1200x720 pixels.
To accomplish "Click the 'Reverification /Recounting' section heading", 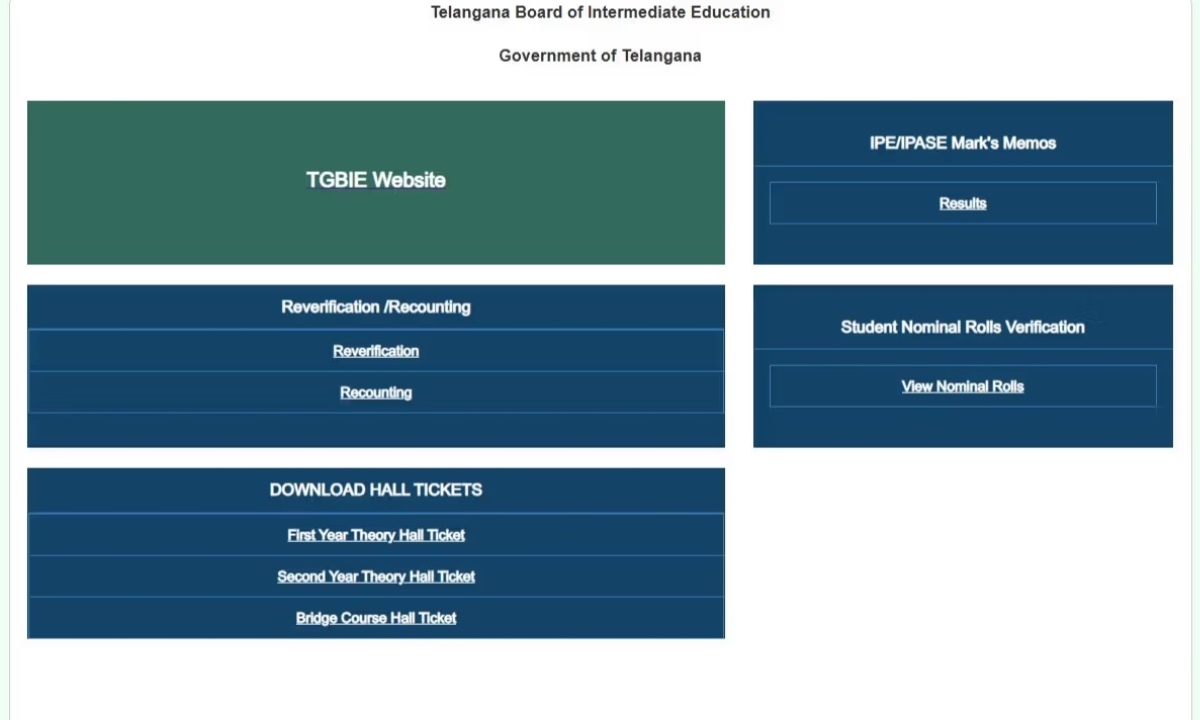I will (x=376, y=307).
